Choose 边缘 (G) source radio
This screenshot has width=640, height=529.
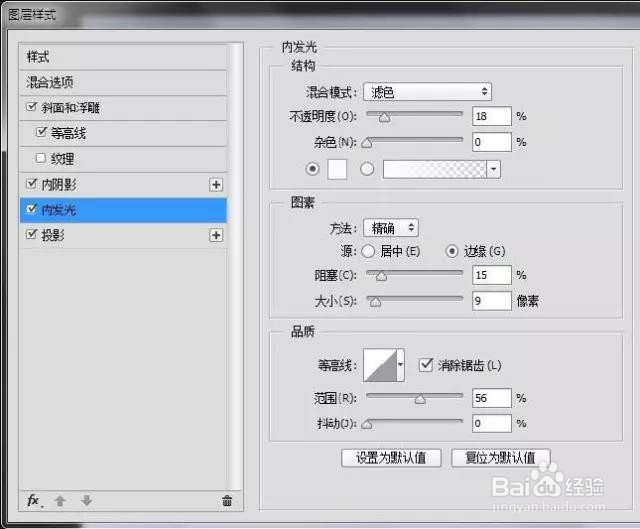(451, 251)
